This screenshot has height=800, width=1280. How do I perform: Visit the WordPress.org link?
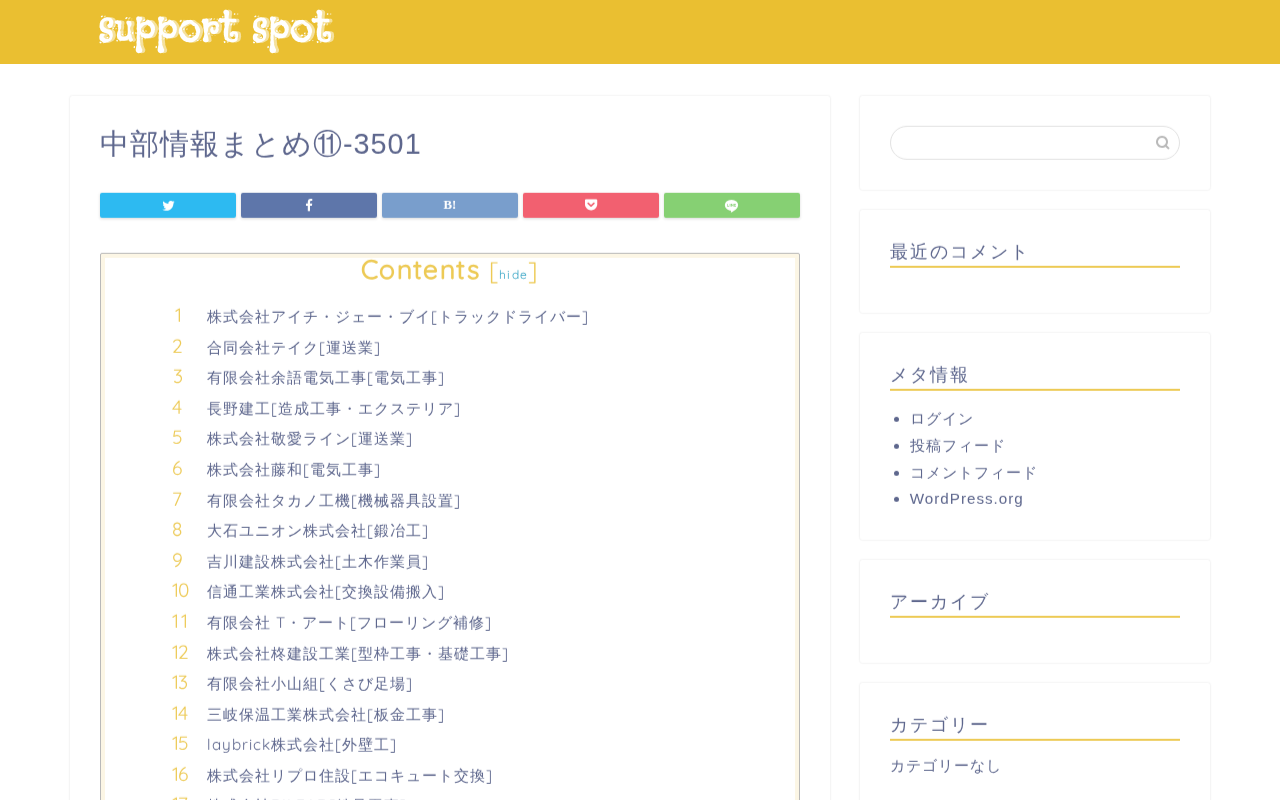966,499
